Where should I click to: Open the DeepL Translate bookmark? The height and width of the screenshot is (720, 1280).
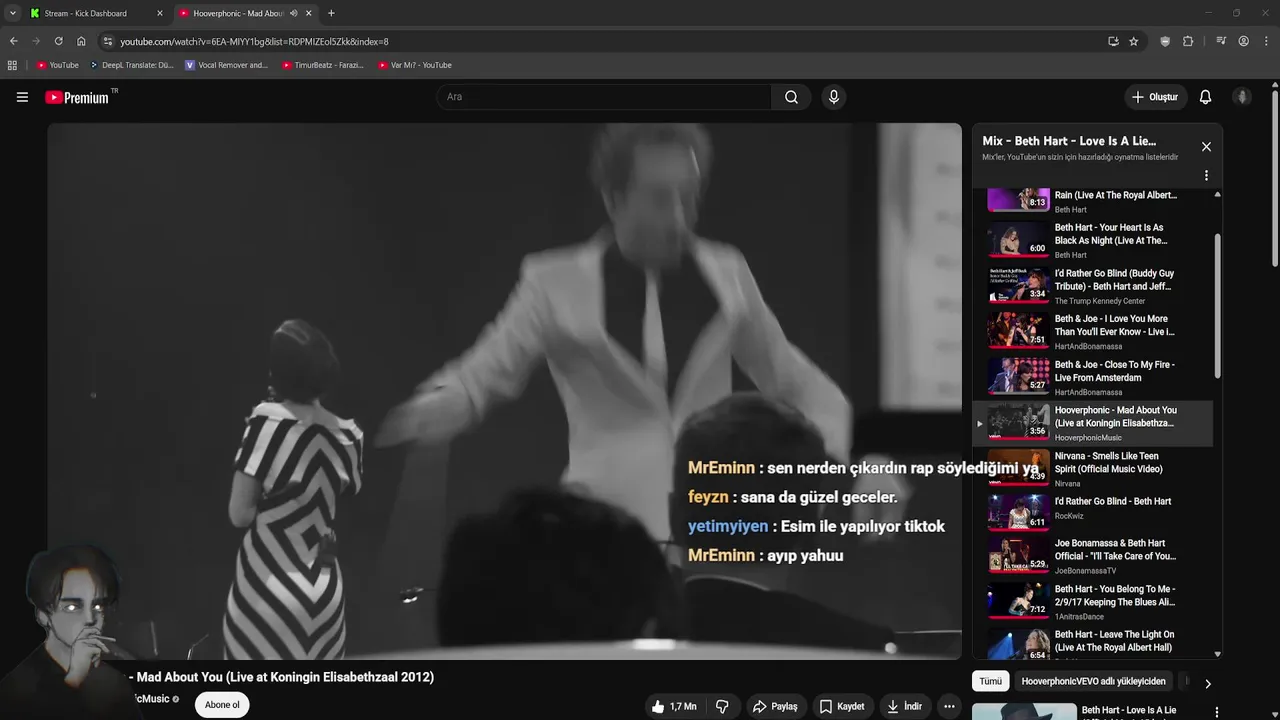(x=132, y=65)
